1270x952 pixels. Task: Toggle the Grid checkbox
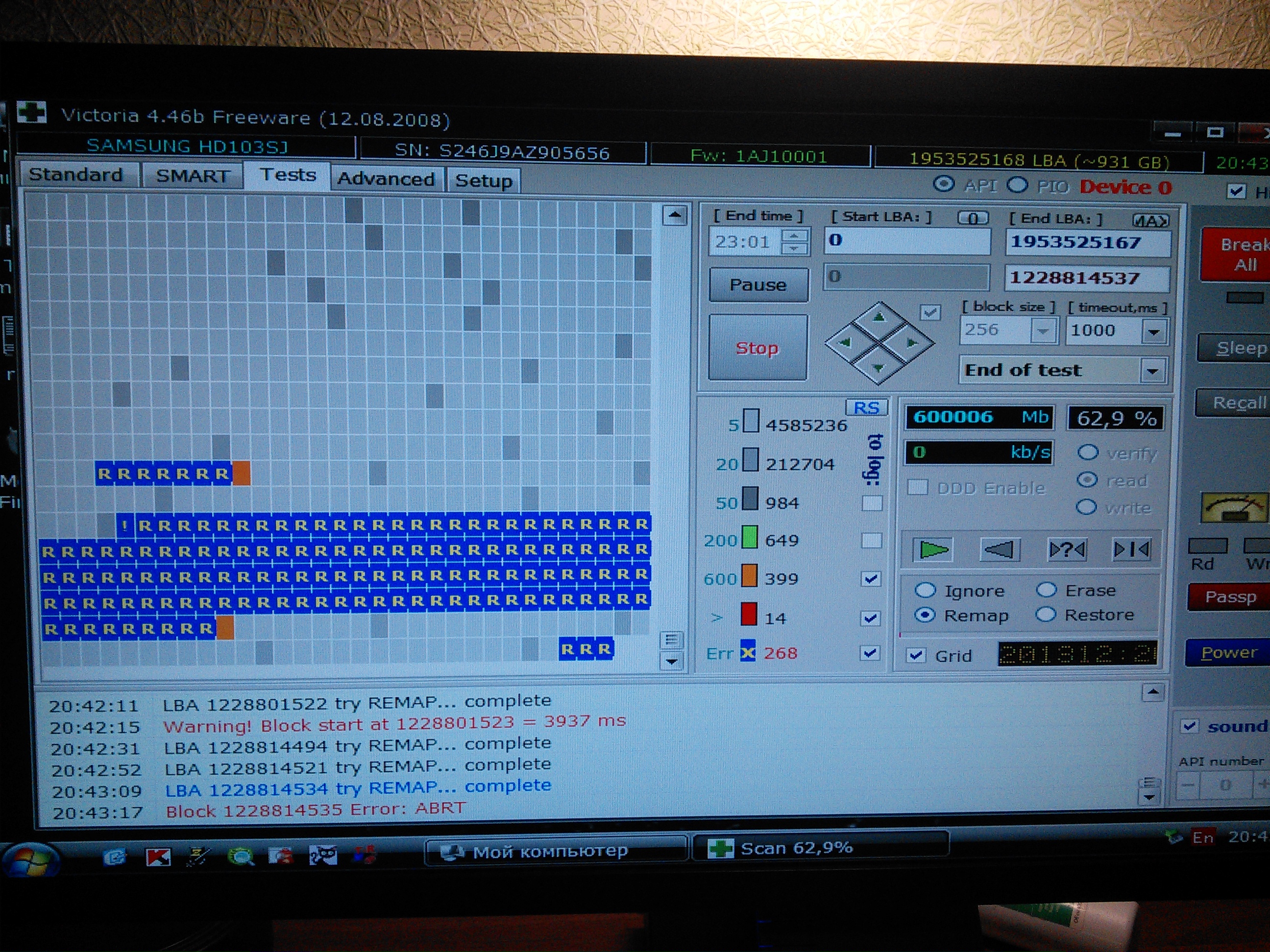917,655
